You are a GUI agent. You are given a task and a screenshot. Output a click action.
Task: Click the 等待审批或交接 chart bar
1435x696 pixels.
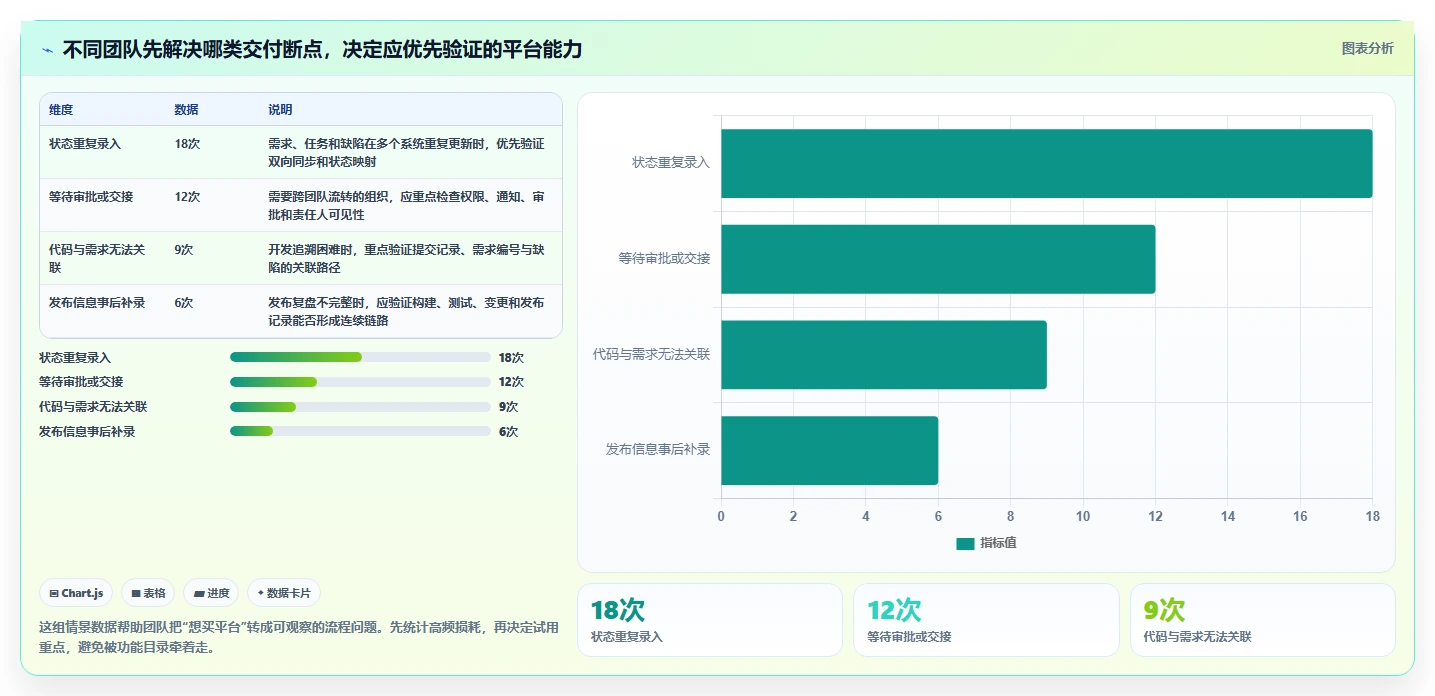coord(938,259)
